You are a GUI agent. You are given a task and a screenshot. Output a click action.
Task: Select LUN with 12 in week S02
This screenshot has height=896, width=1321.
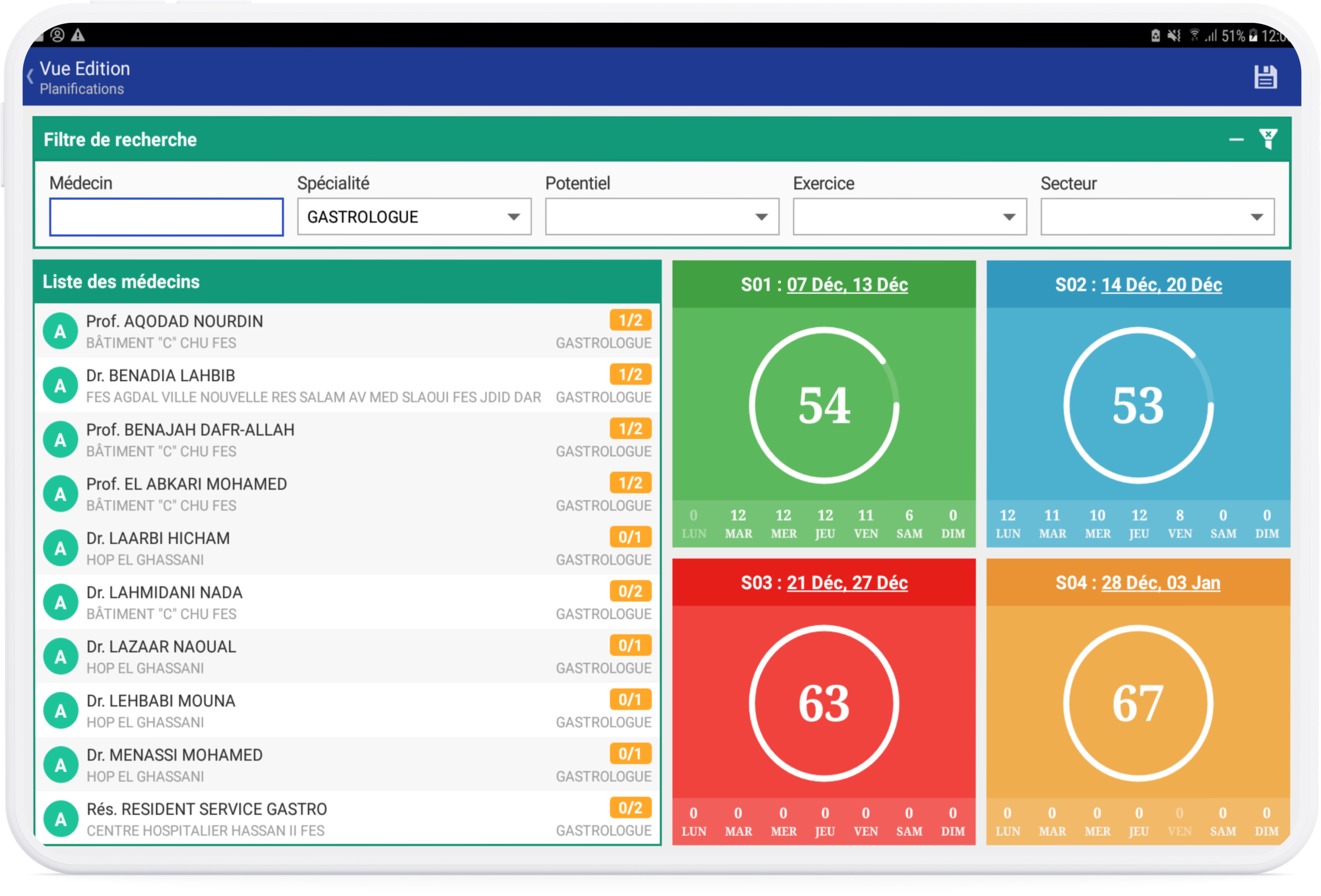1008,524
